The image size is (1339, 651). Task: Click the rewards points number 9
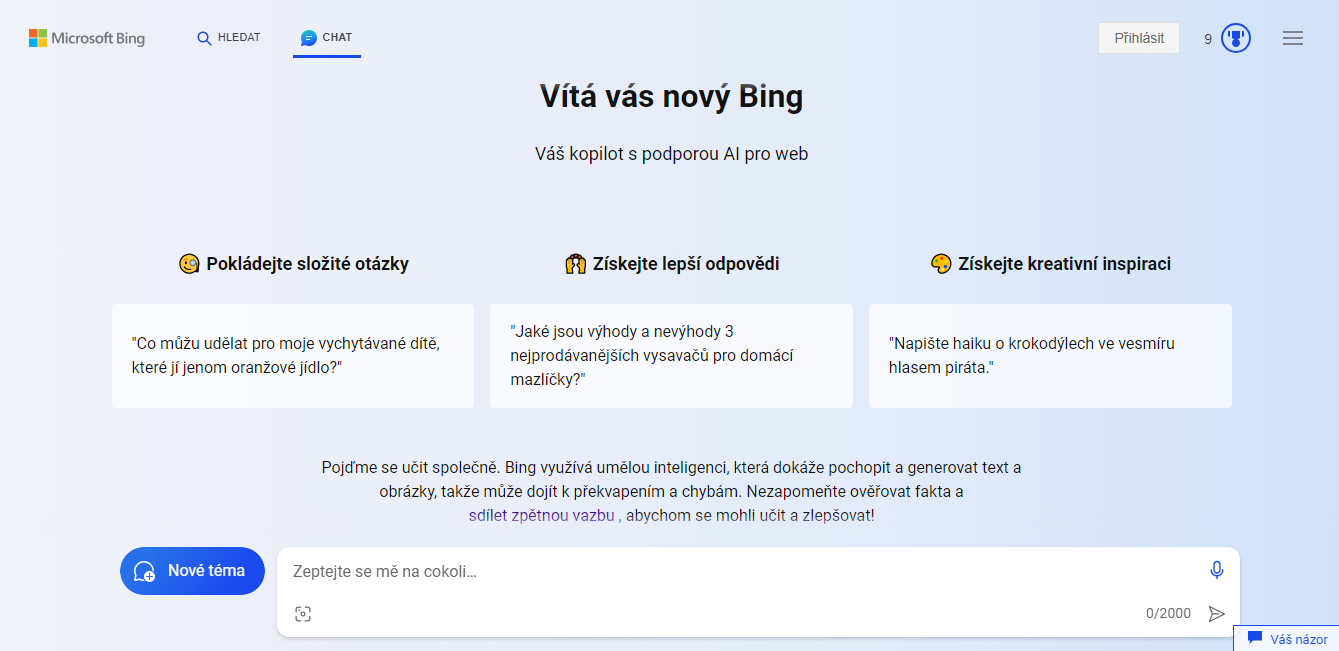tap(1208, 39)
